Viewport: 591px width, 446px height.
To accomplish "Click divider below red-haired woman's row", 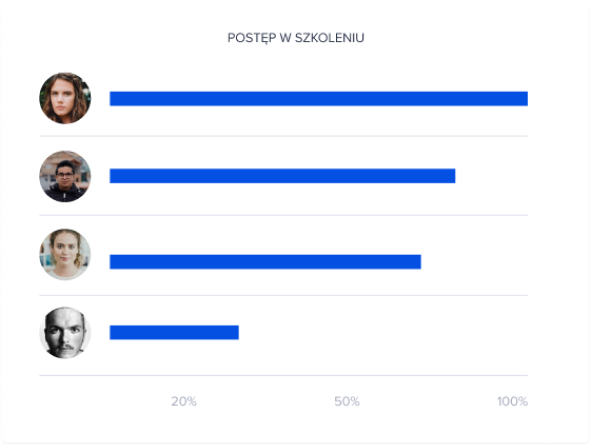I will coord(283,295).
